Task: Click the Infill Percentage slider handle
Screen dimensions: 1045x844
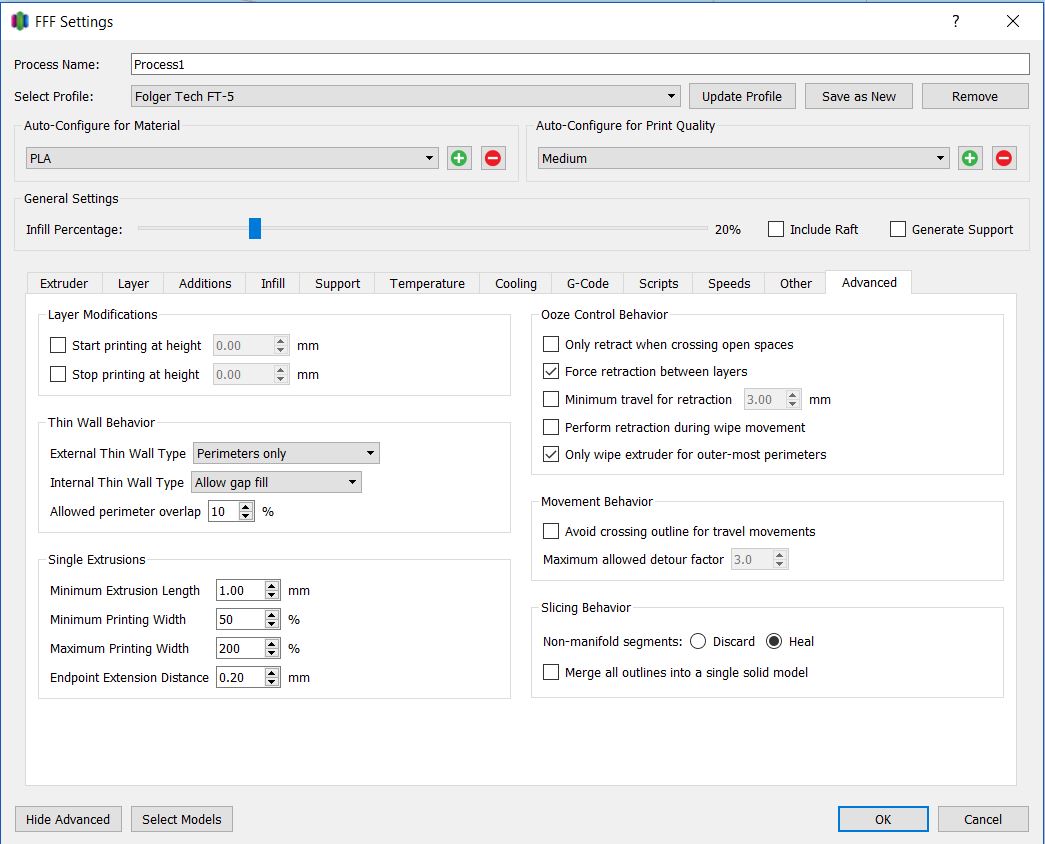Action: 255,229
